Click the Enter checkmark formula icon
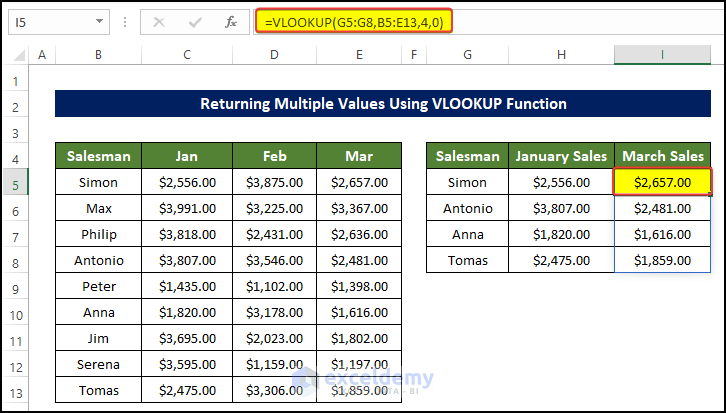The image size is (726, 413). 195,21
